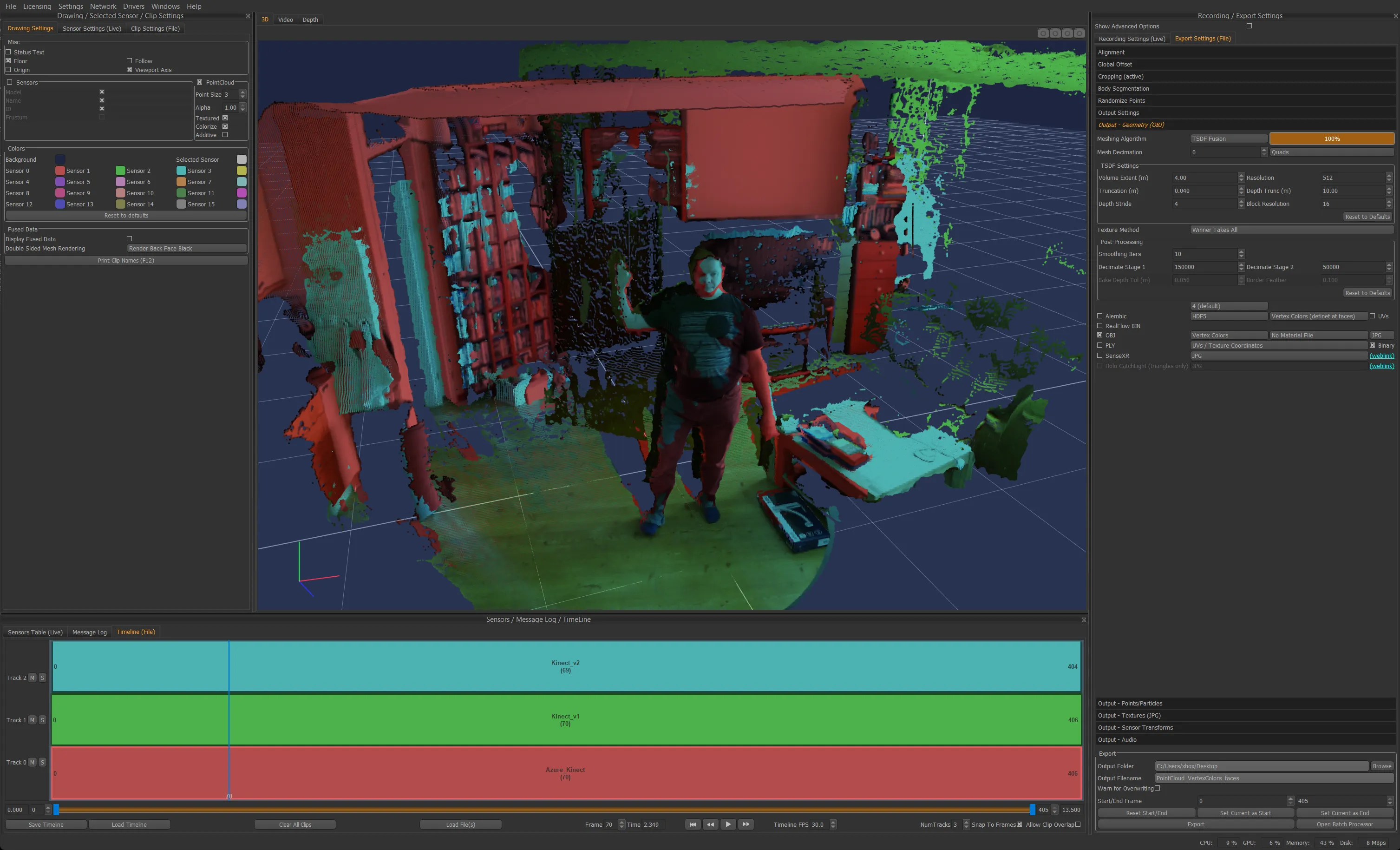Click the rightmost camera view icon in viewport
The width and height of the screenshot is (1400, 850).
1079,33
